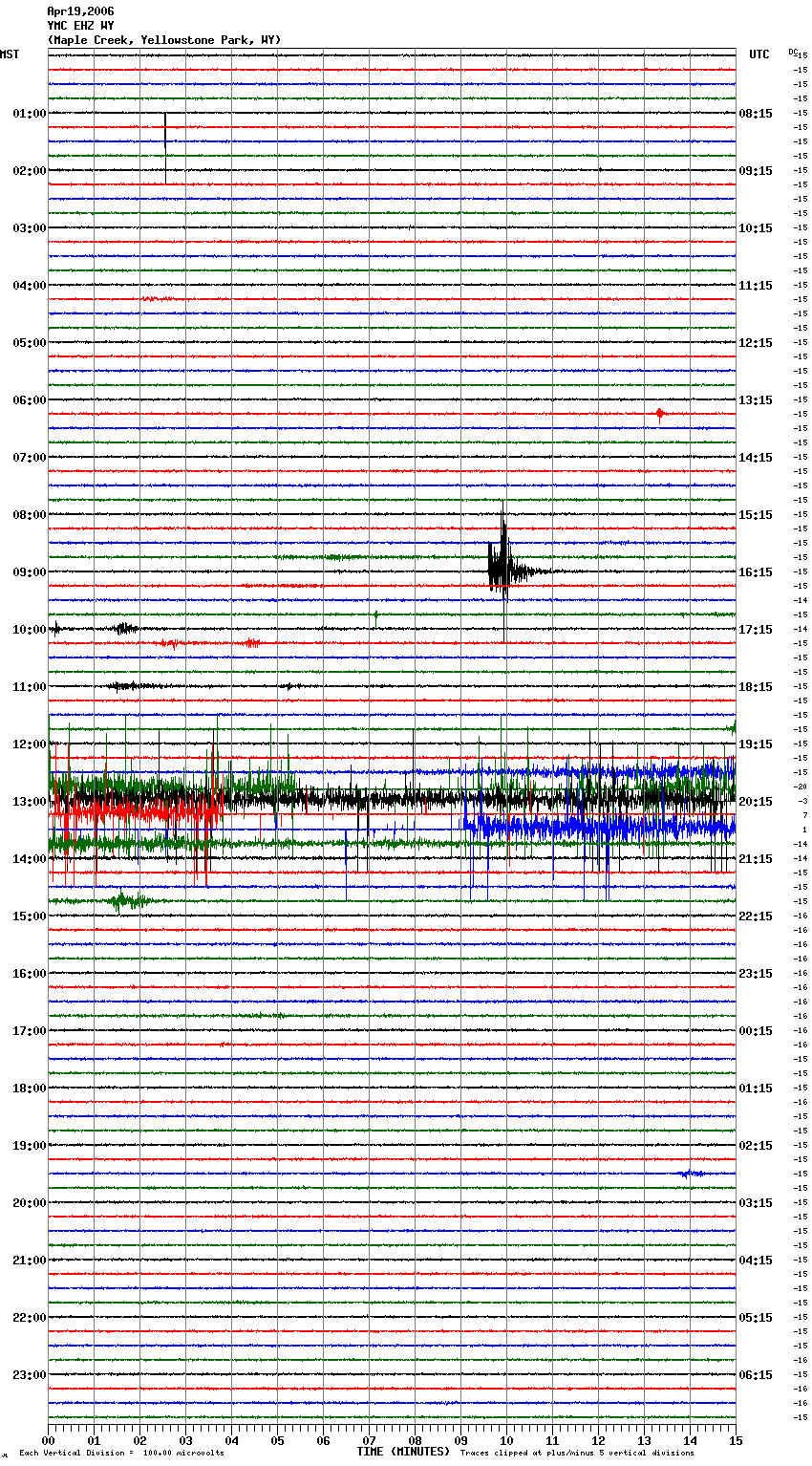Image resolution: width=812 pixels, height=1466 pixels.
Task: Click the "Traces clipped at plus/minus 5 vertical divisions" note
Action: (x=577, y=1453)
